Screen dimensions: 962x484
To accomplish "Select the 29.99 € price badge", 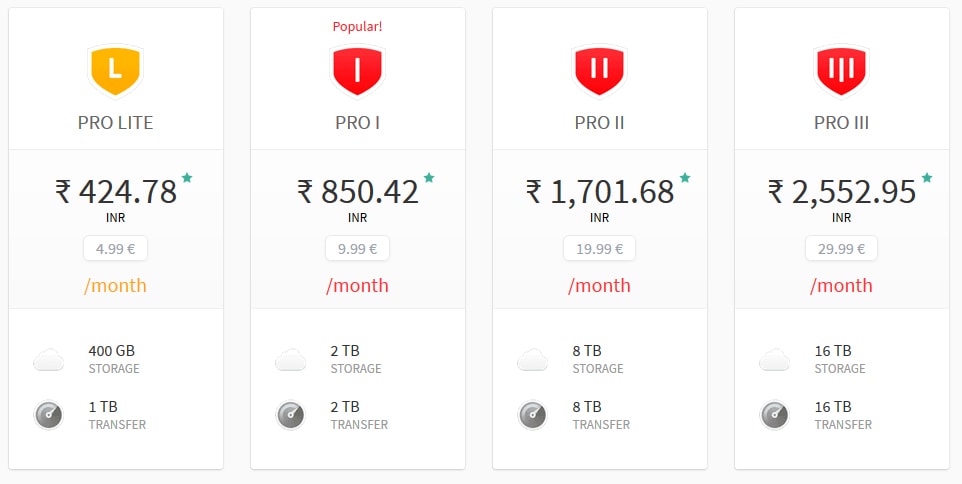I will (841, 248).
